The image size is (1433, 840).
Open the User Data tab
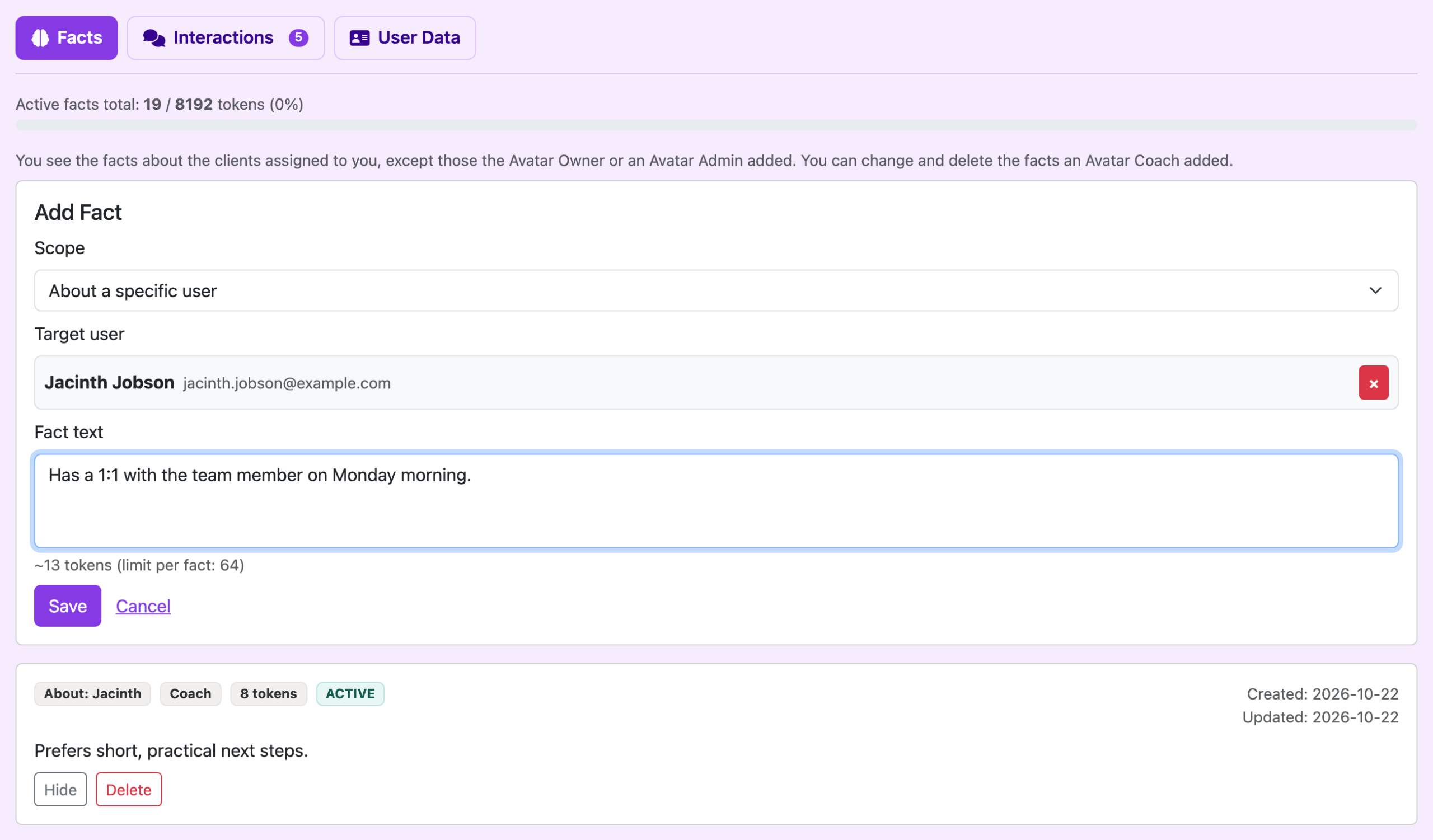coord(404,37)
